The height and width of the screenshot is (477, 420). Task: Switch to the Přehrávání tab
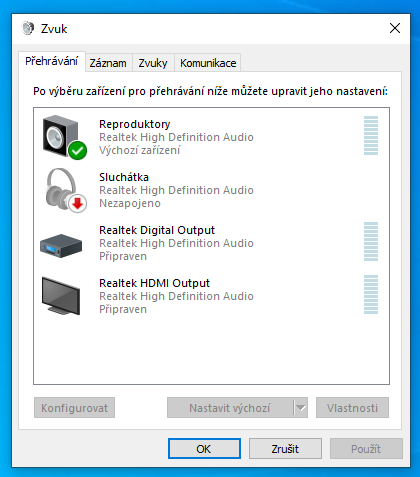coord(52,61)
